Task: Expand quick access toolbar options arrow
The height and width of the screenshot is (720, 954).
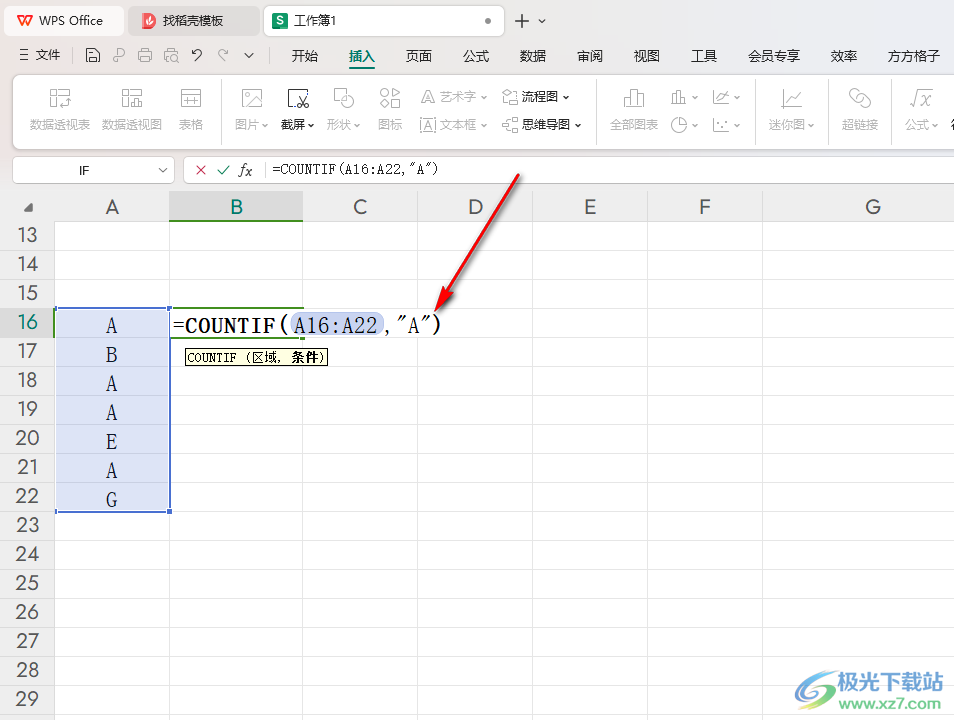Action: click(x=249, y=55)
